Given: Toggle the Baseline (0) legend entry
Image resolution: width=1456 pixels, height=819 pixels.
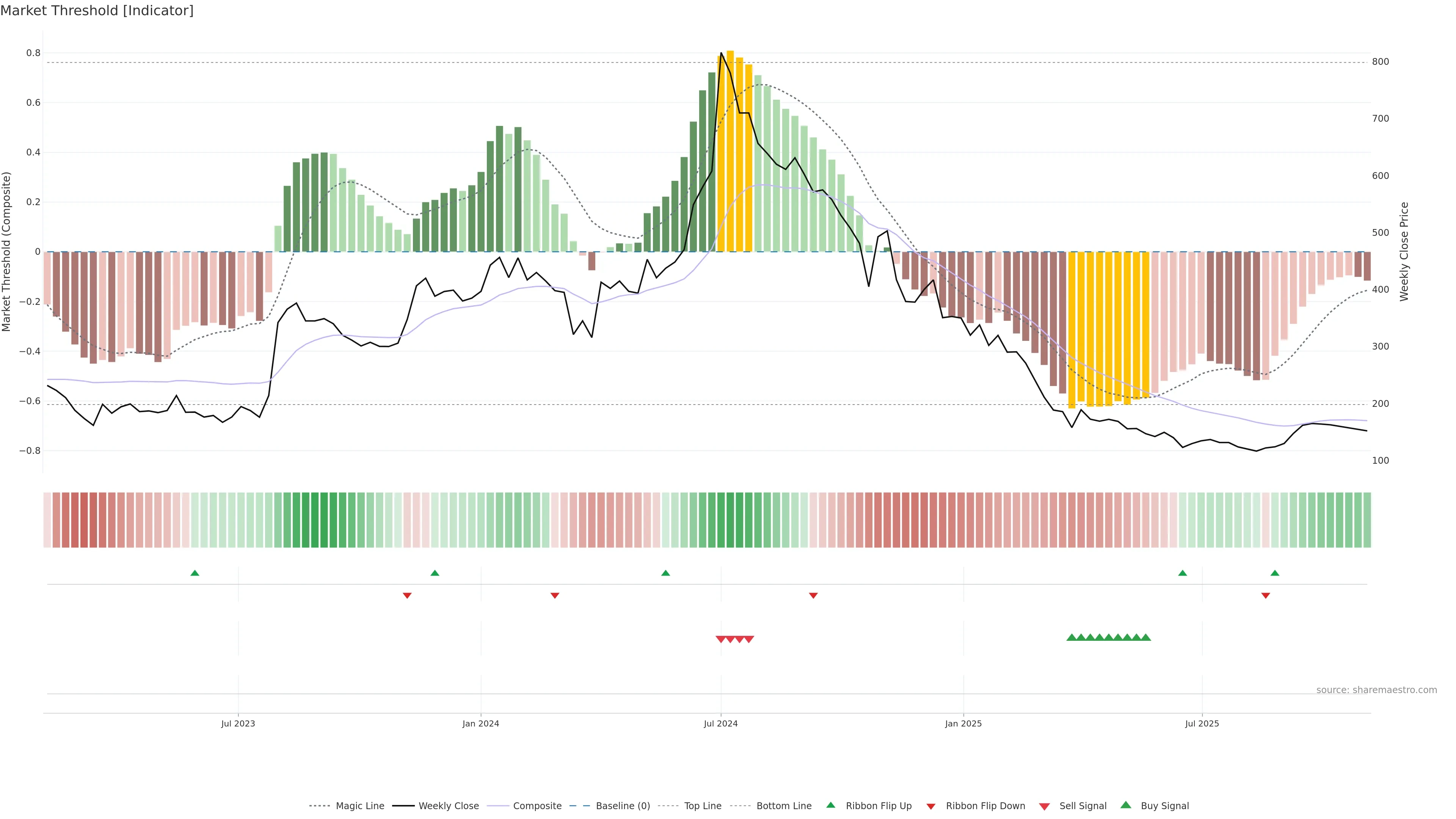Looking at the screenshot, I should (622, 806).
